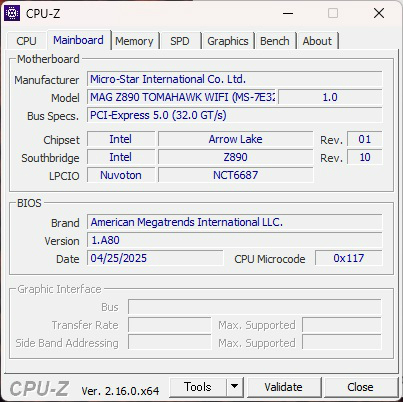Open the Graphics tab

point(228,41)
